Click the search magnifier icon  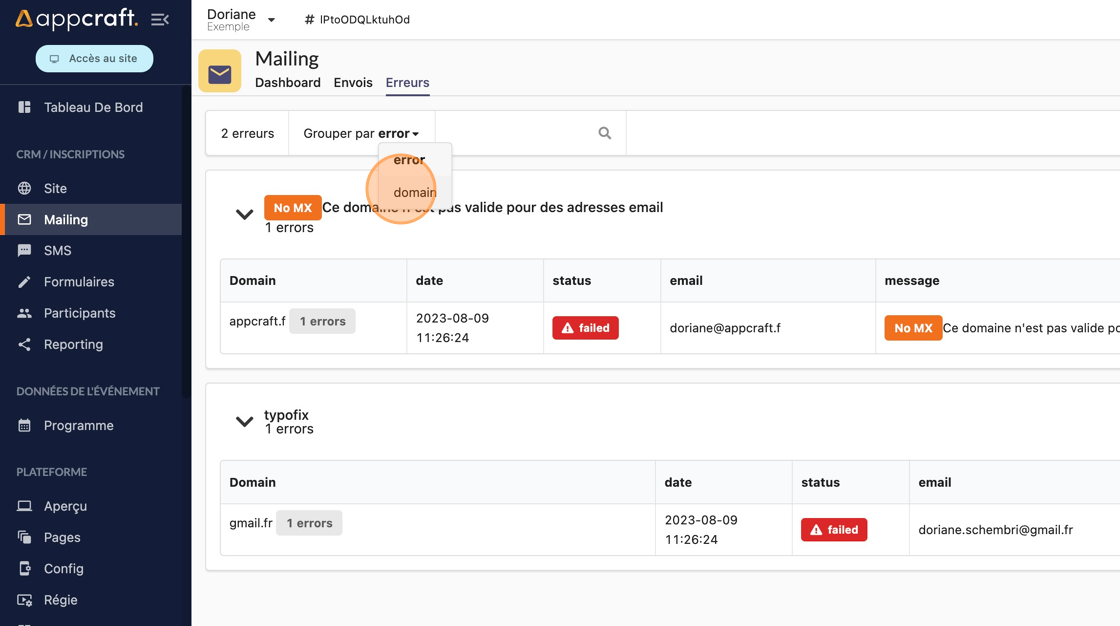604,133
